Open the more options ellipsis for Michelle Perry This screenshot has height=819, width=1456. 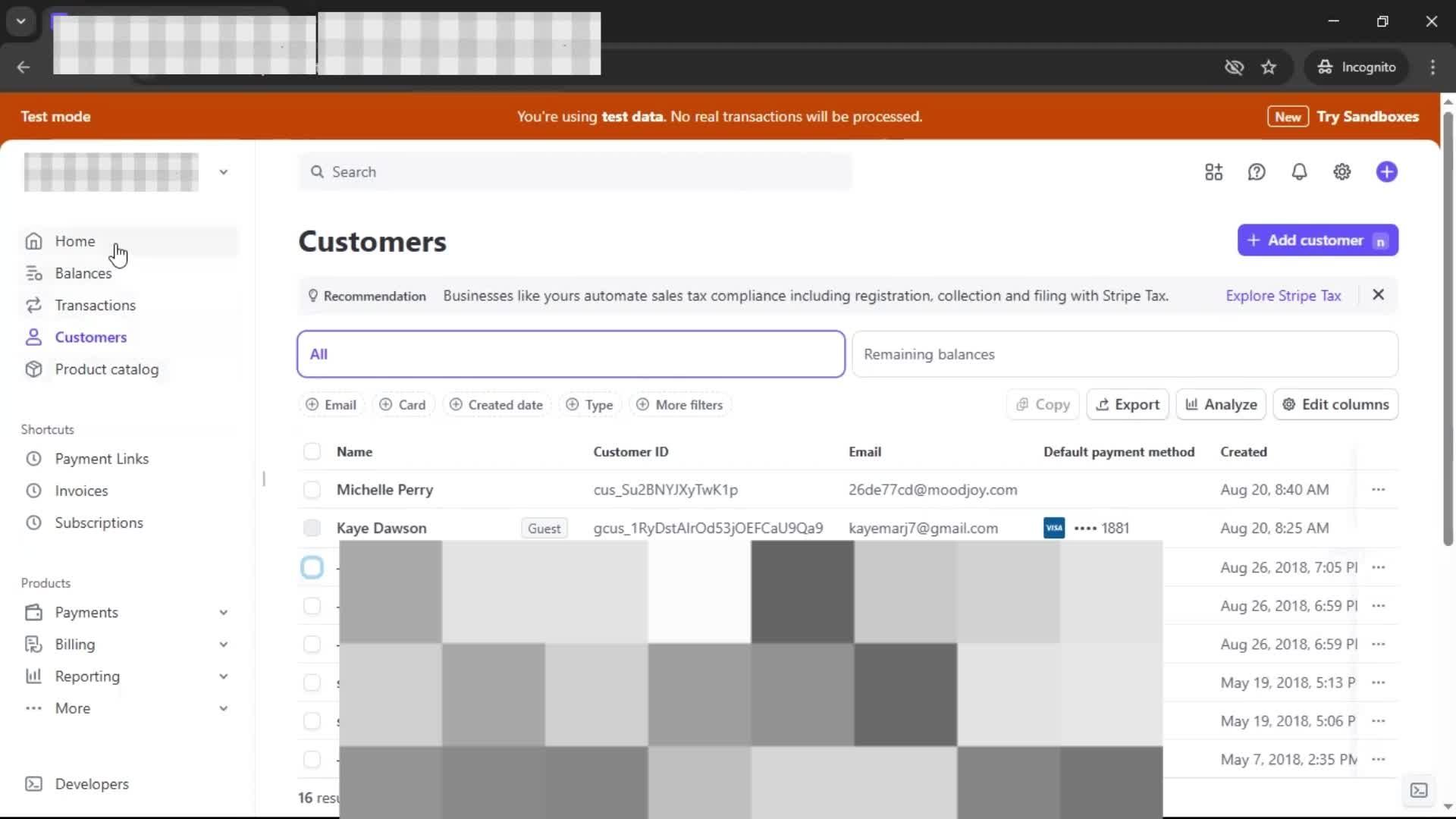[x=1378, y=490]
